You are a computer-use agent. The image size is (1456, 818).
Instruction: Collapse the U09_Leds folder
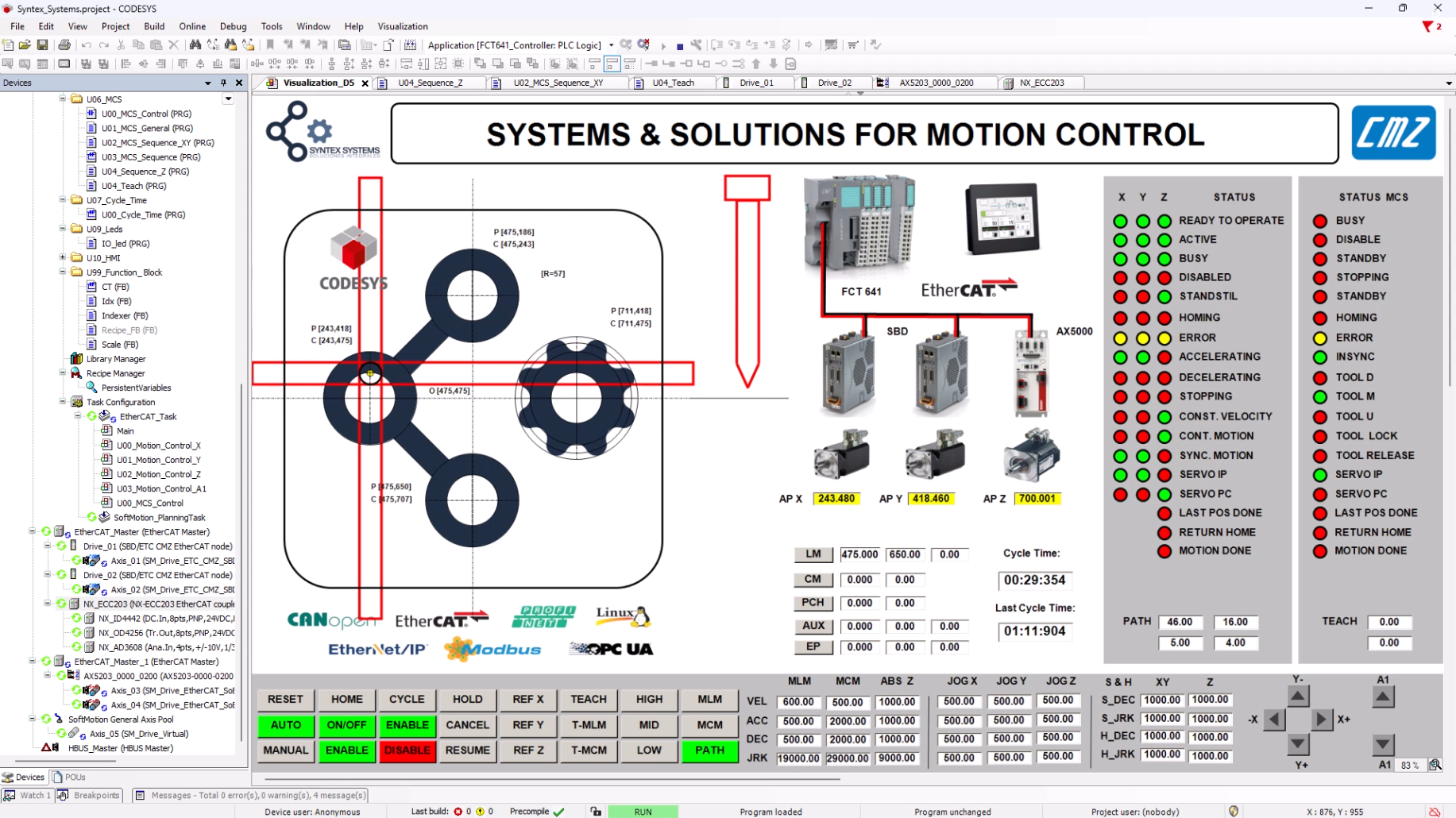coord(63,229)
